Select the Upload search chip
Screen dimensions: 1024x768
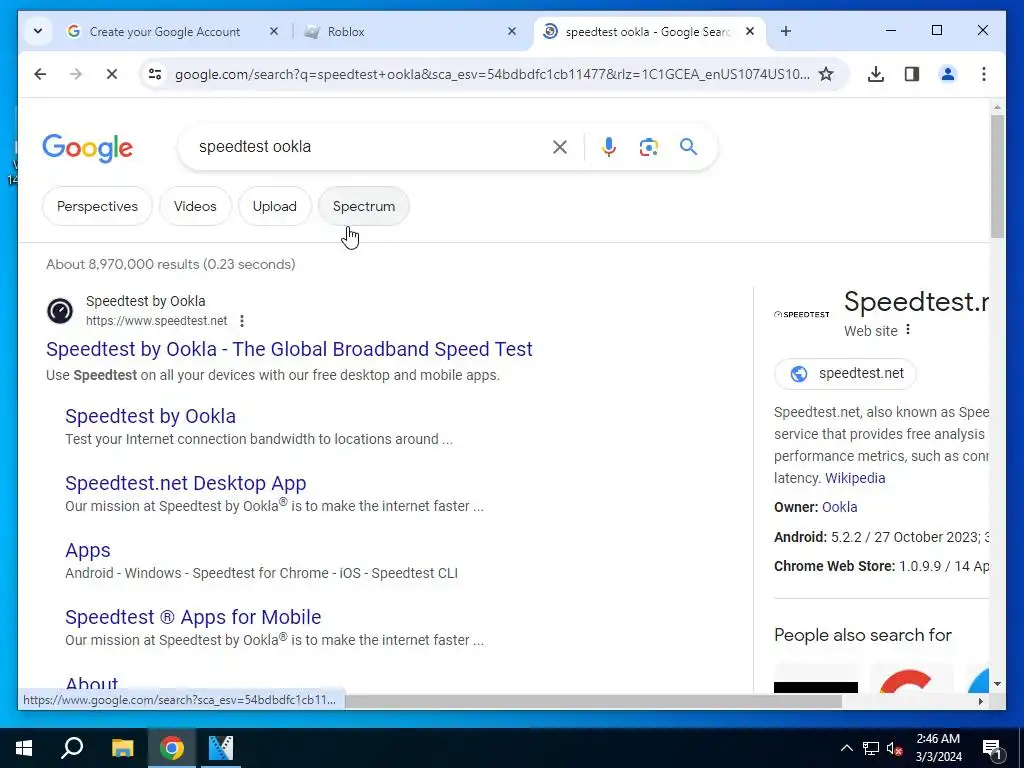coord(274,206)
